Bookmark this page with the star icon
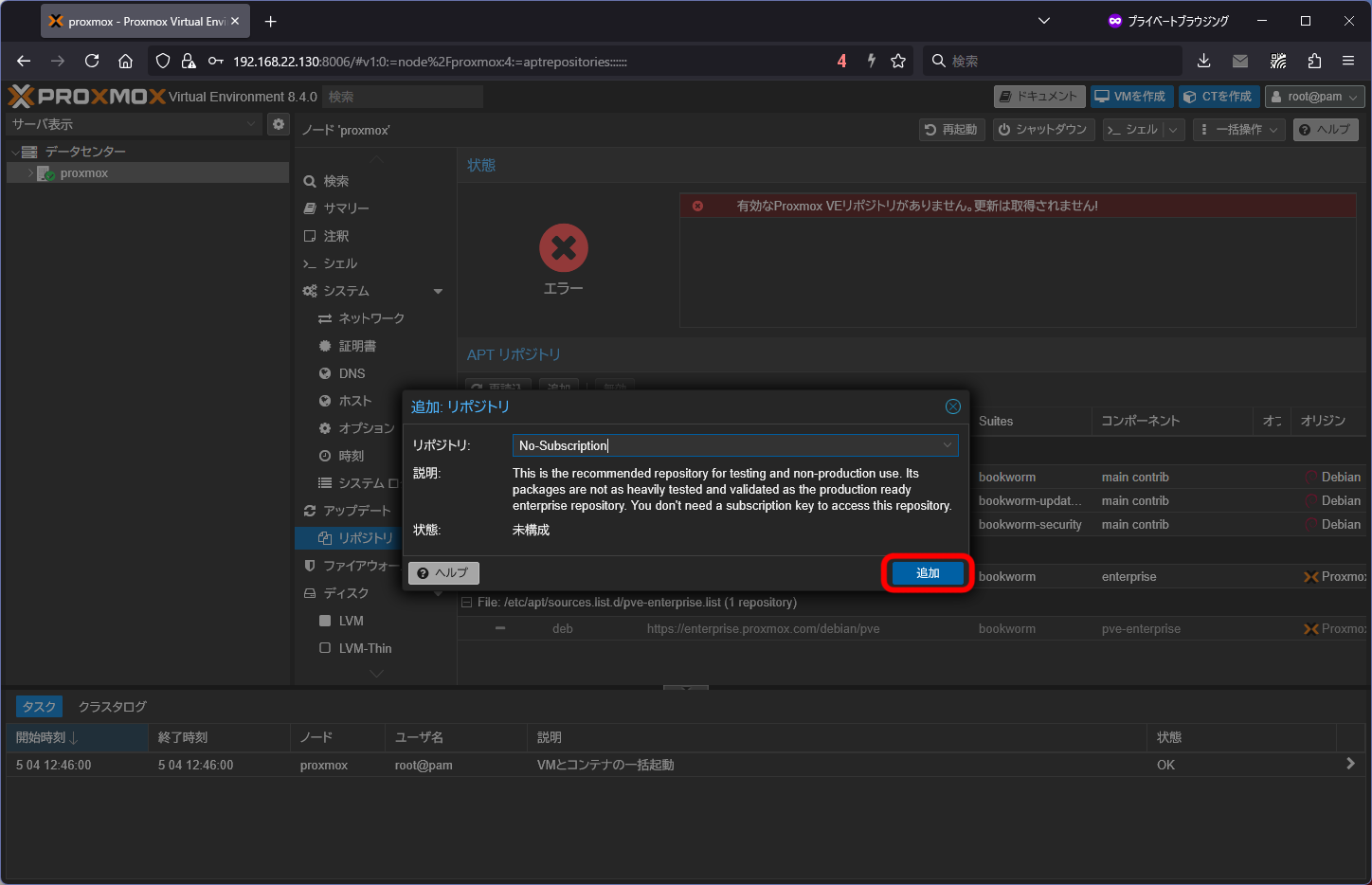Screen dimensions: 1372x885 click(898, 61)
